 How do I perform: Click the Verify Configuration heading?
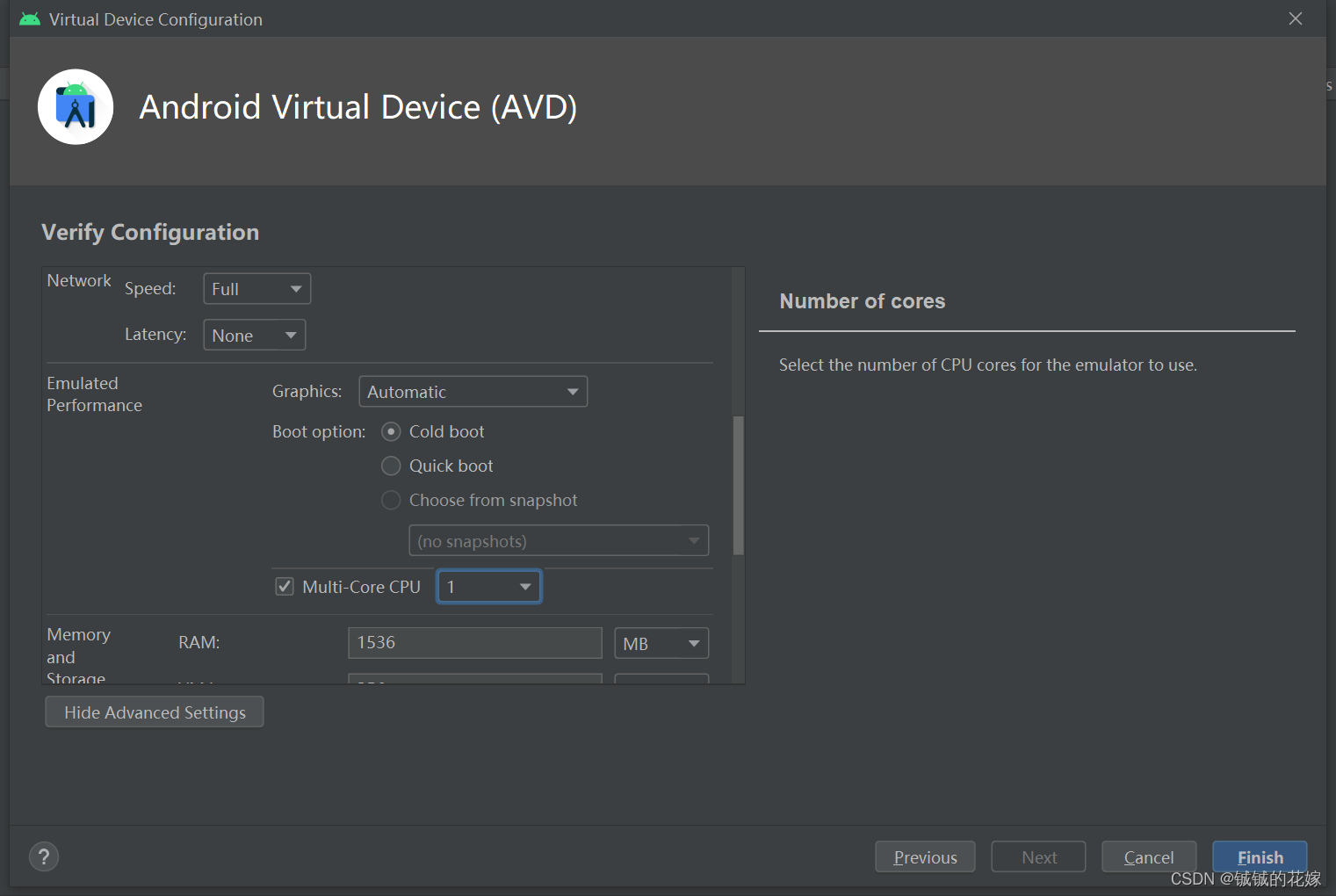click(x=150, y=232)
